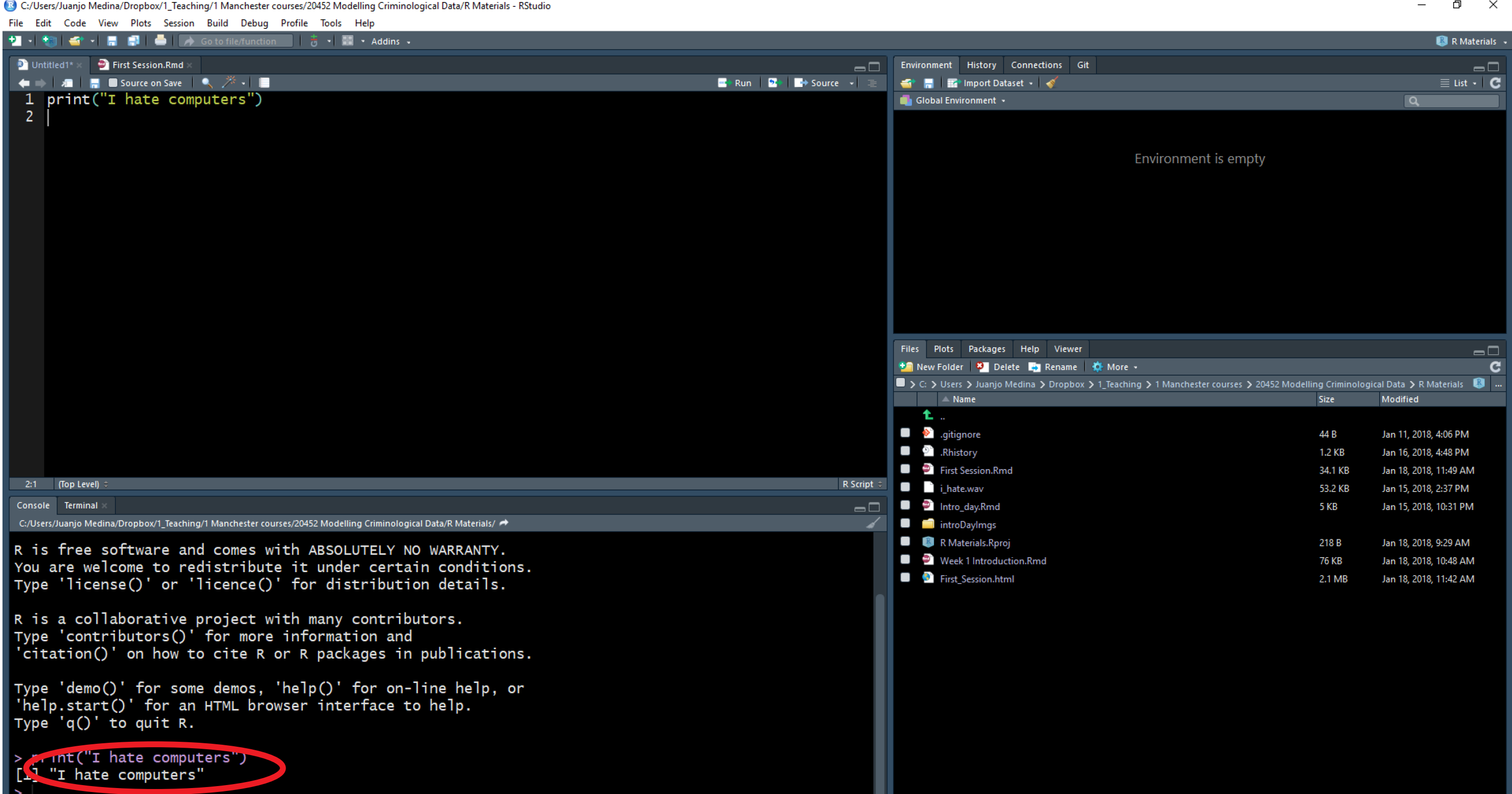
Task: Open Week 1 Introduction.Rmd file
Action: [993, 561]
